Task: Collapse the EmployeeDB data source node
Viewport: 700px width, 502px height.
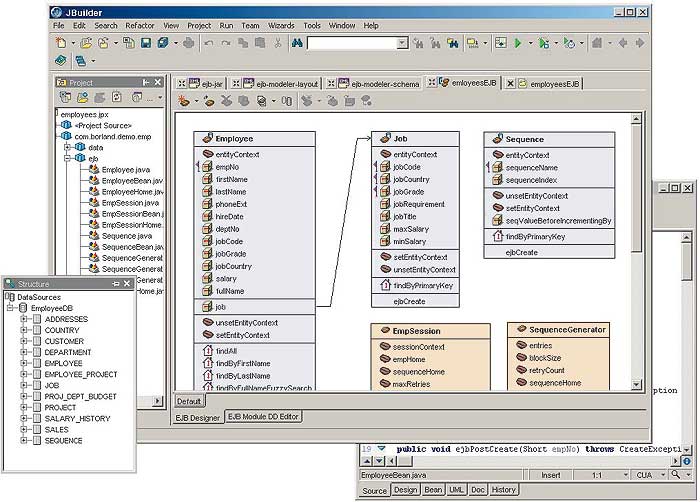Action: click(x=10, y=308)
